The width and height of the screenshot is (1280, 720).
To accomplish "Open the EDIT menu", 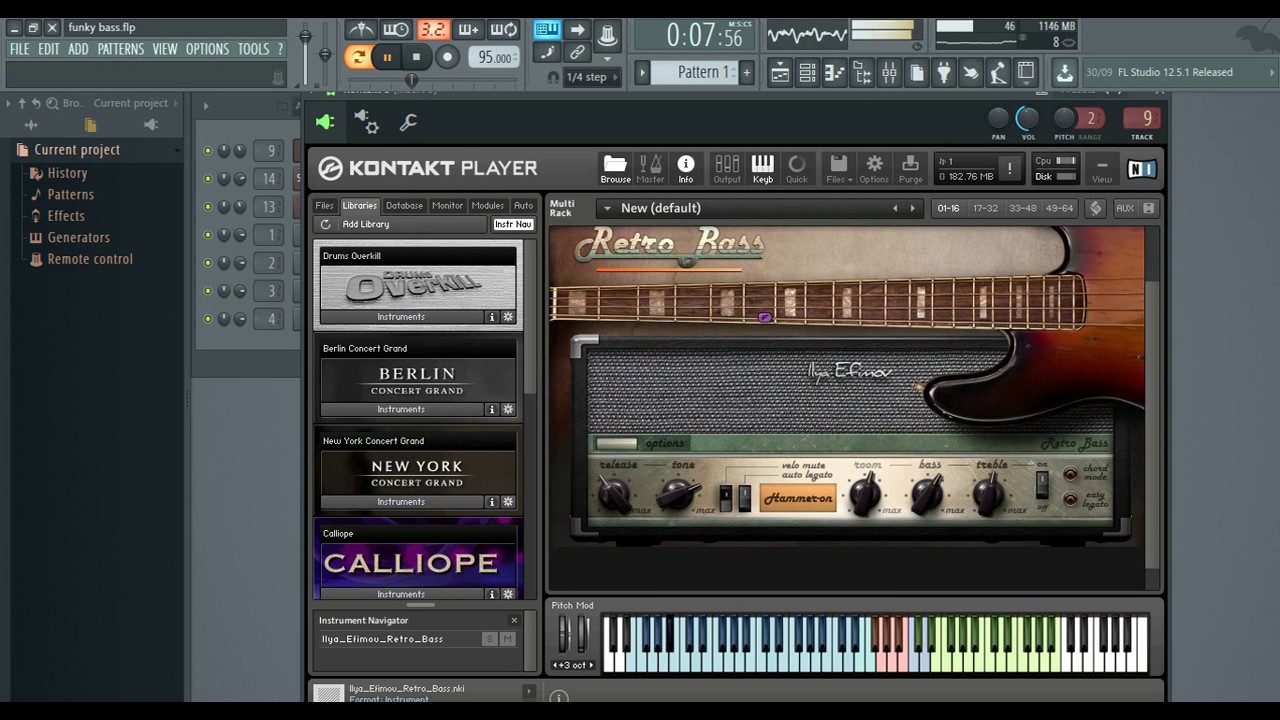I will click(49, 49).
